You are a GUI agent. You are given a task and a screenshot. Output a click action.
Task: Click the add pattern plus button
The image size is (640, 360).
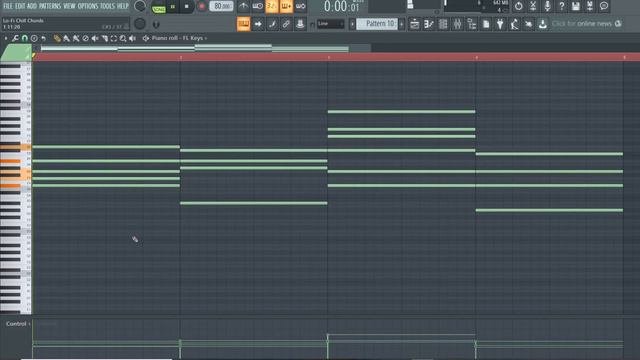(402, 24)
